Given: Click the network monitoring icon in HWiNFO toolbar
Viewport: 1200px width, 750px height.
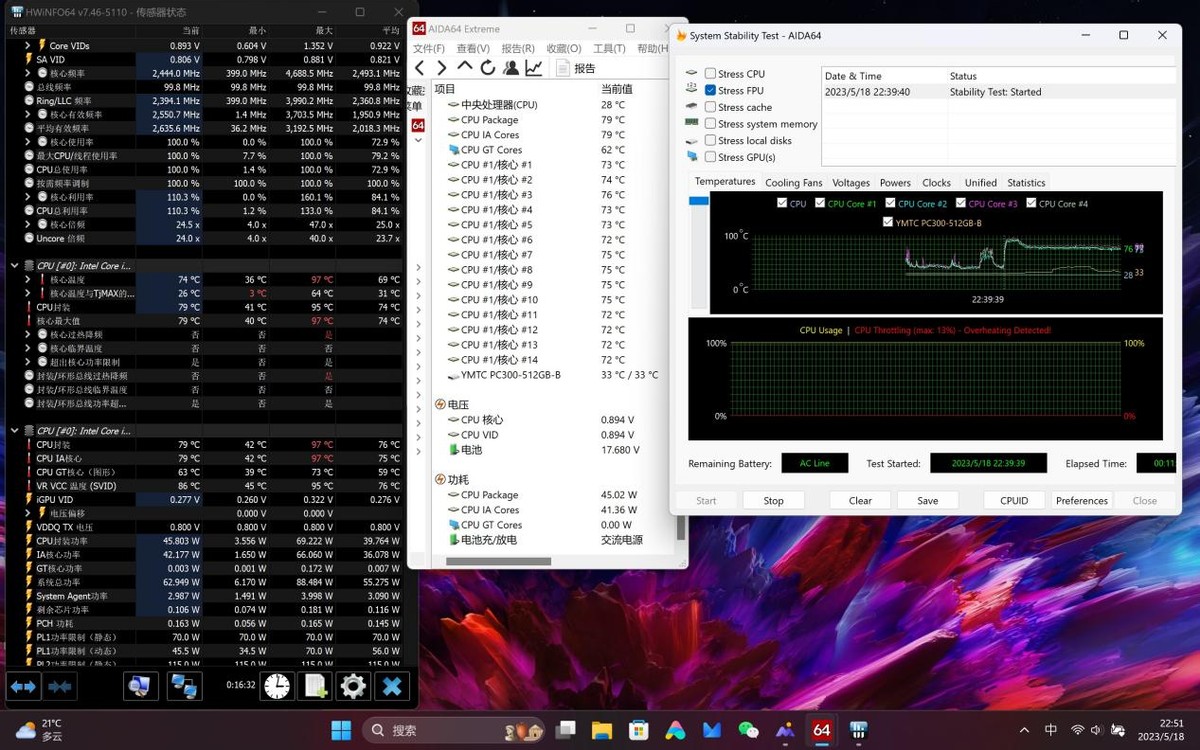Looking at the screenshot, I should (186, 687).
